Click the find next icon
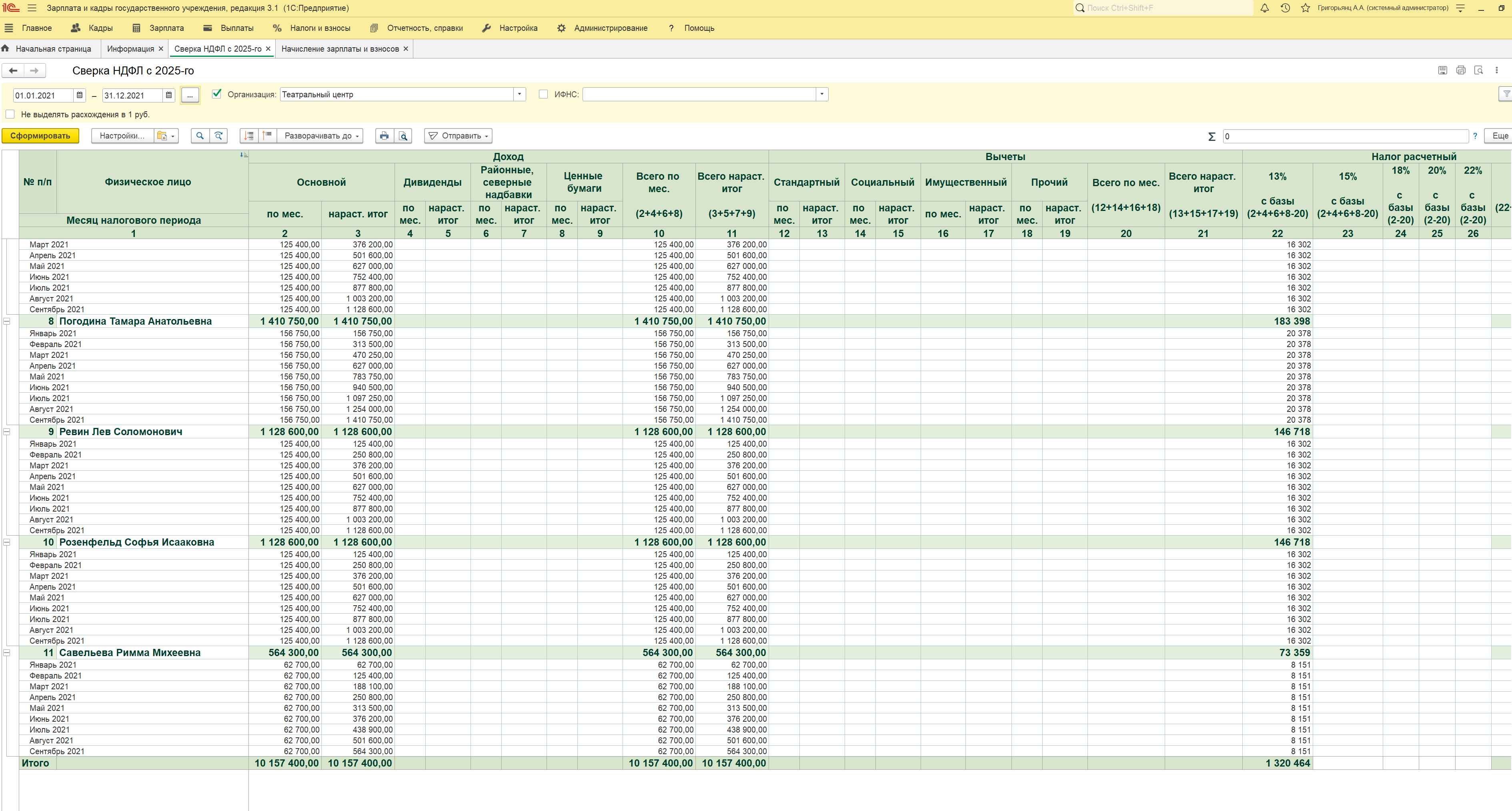 coord(219,136)
